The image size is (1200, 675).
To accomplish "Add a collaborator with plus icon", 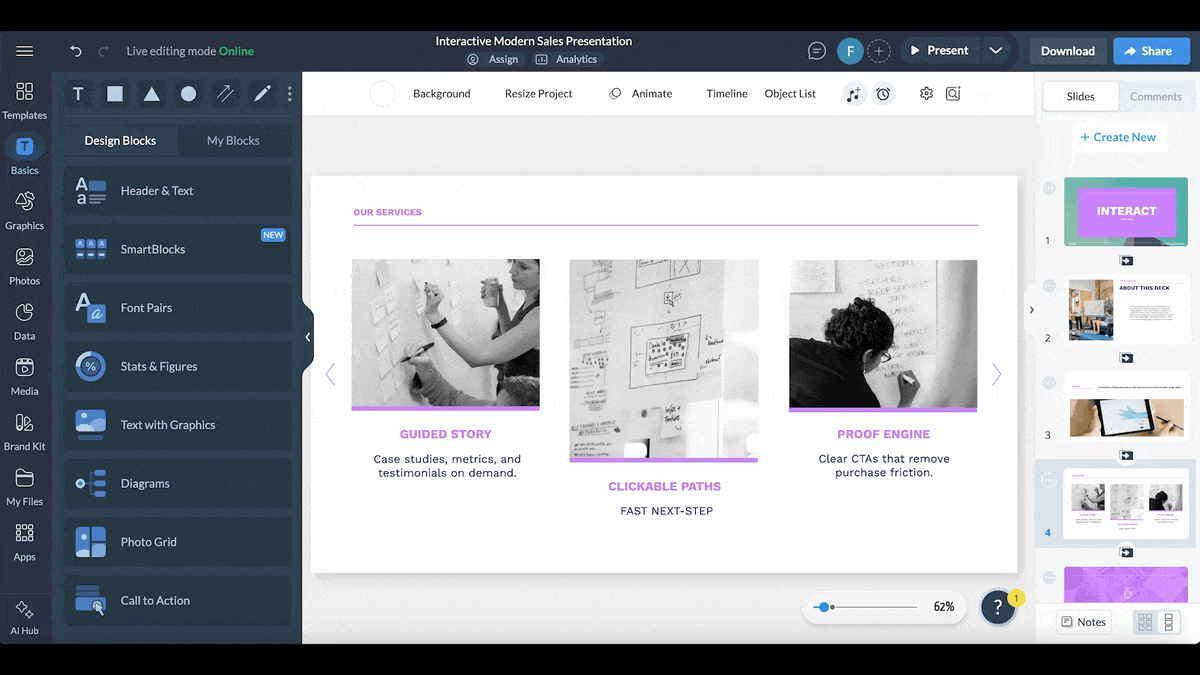I will 878,51.
